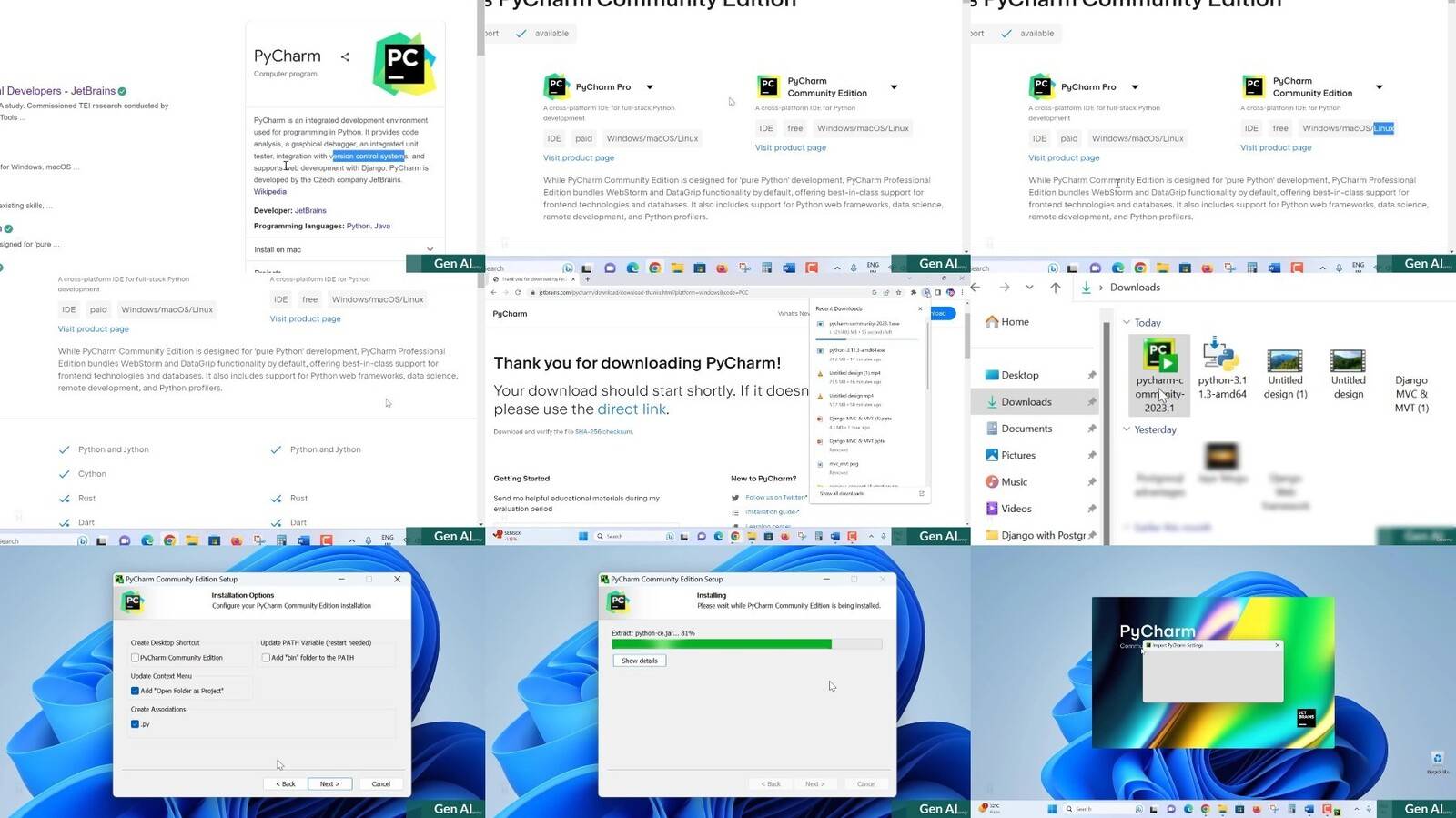
Task: Click Follow us on Twitter link
Action: 775,498
